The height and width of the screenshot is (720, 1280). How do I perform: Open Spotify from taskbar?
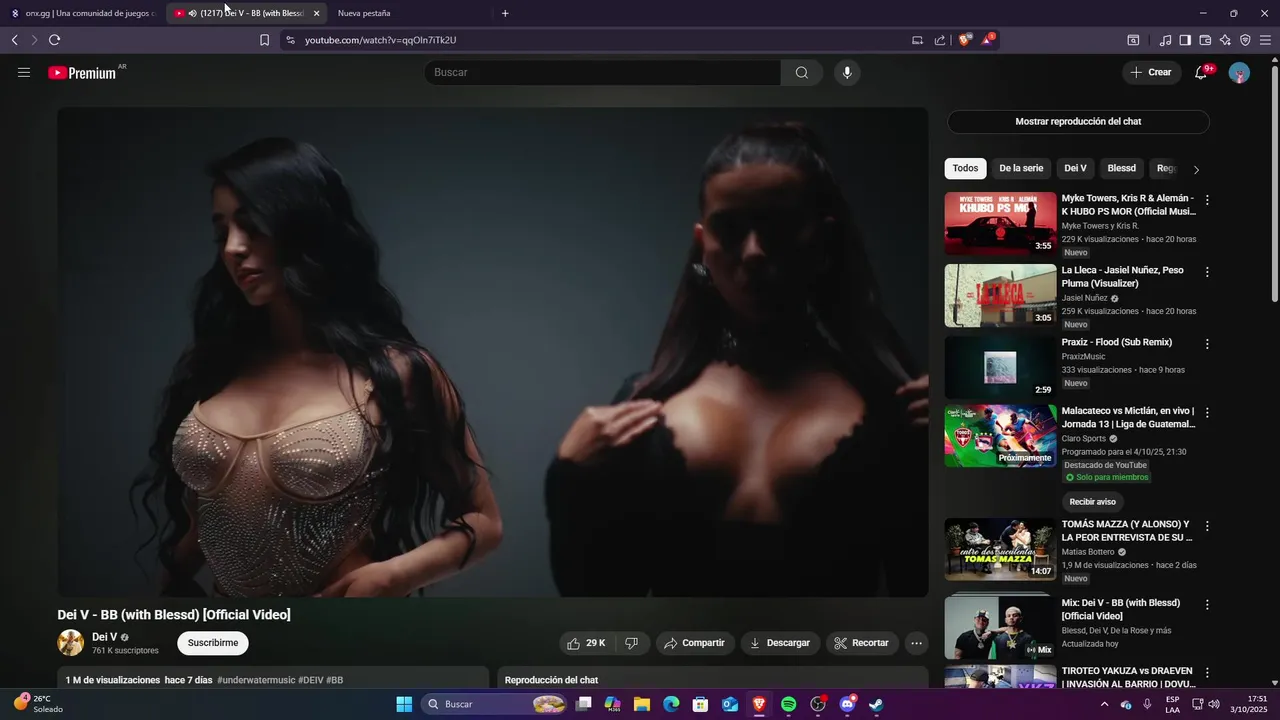[x=788, y=704]
